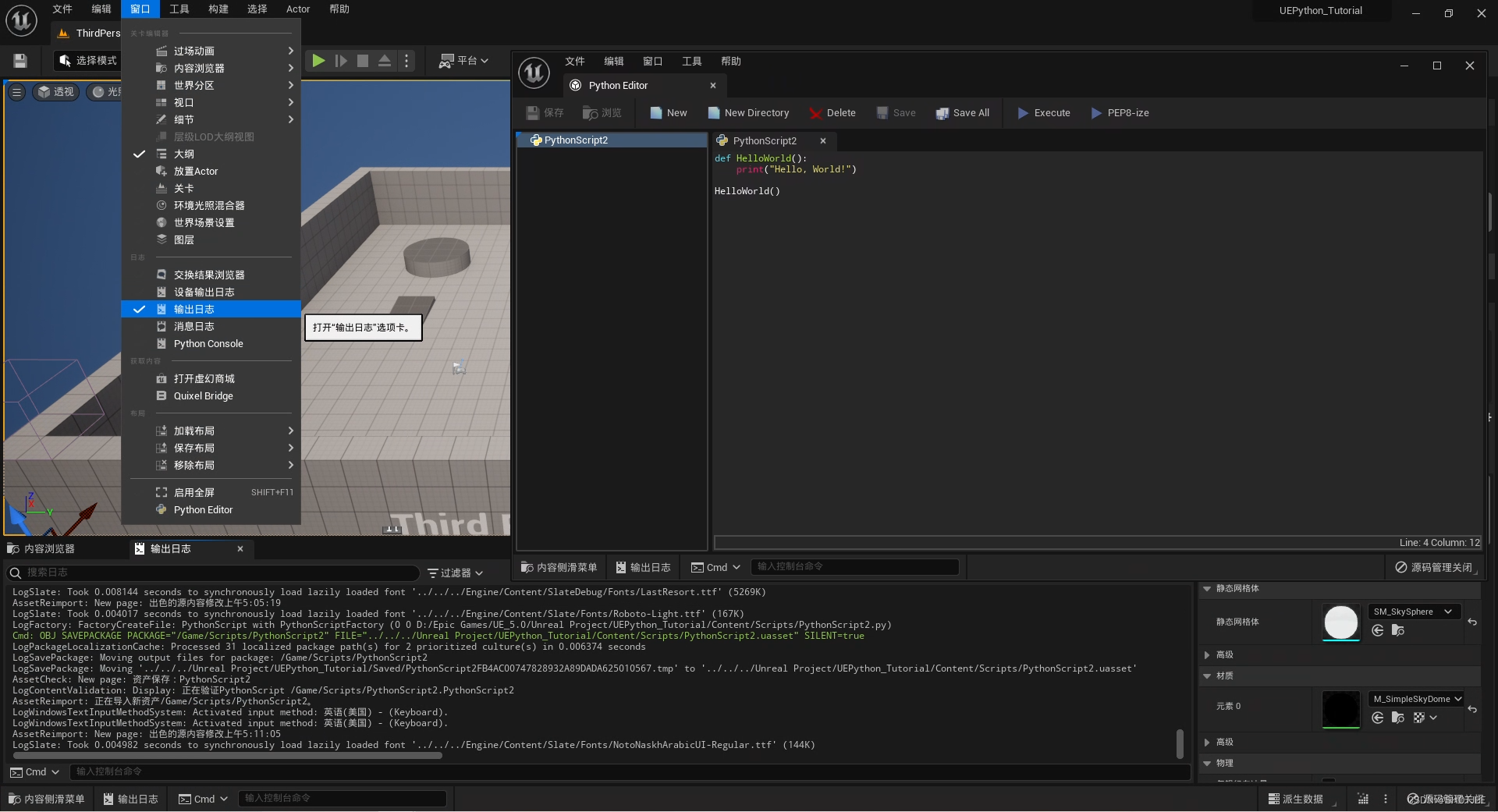Click the save disk icon in main toolbar
Viewport: 1498px width, 812px height.
click(20, 61)
